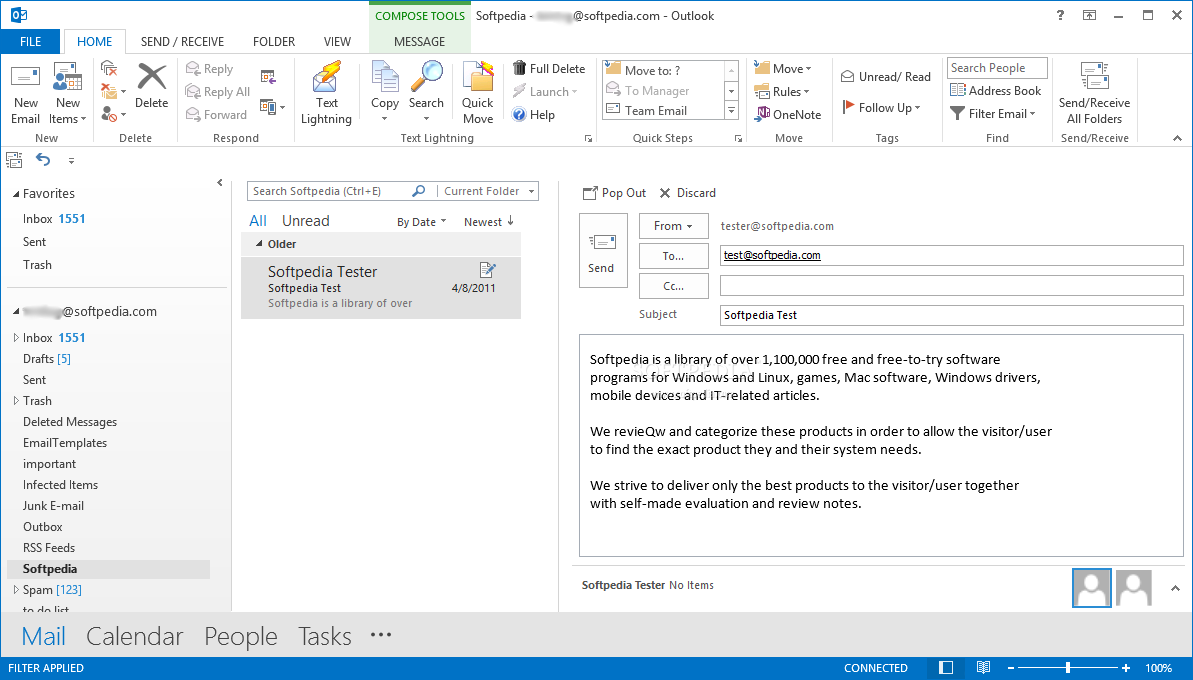Open the Address Book

click(995, 91)
